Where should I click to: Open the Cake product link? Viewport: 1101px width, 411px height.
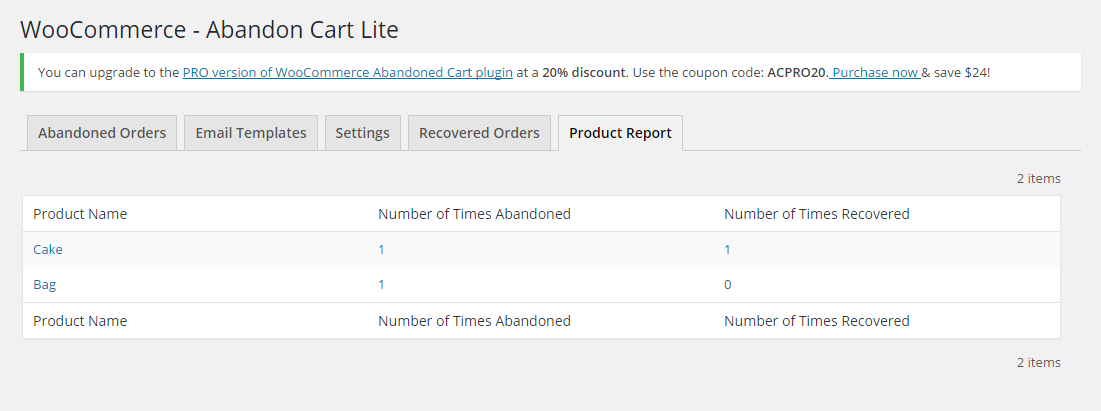point(48,249)
